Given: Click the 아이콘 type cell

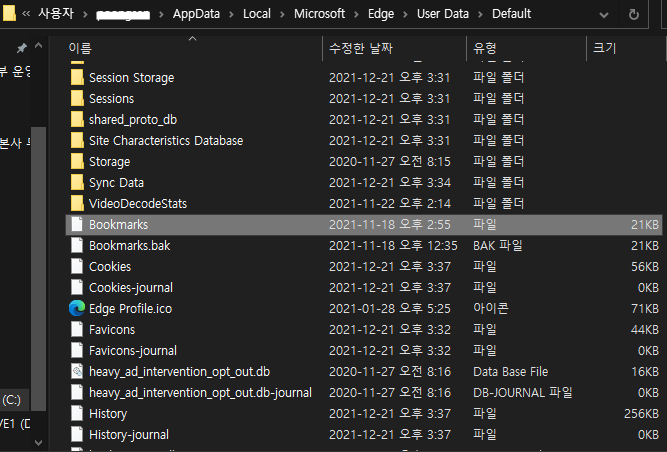Looking at the screenshot, I should [490, 309].
